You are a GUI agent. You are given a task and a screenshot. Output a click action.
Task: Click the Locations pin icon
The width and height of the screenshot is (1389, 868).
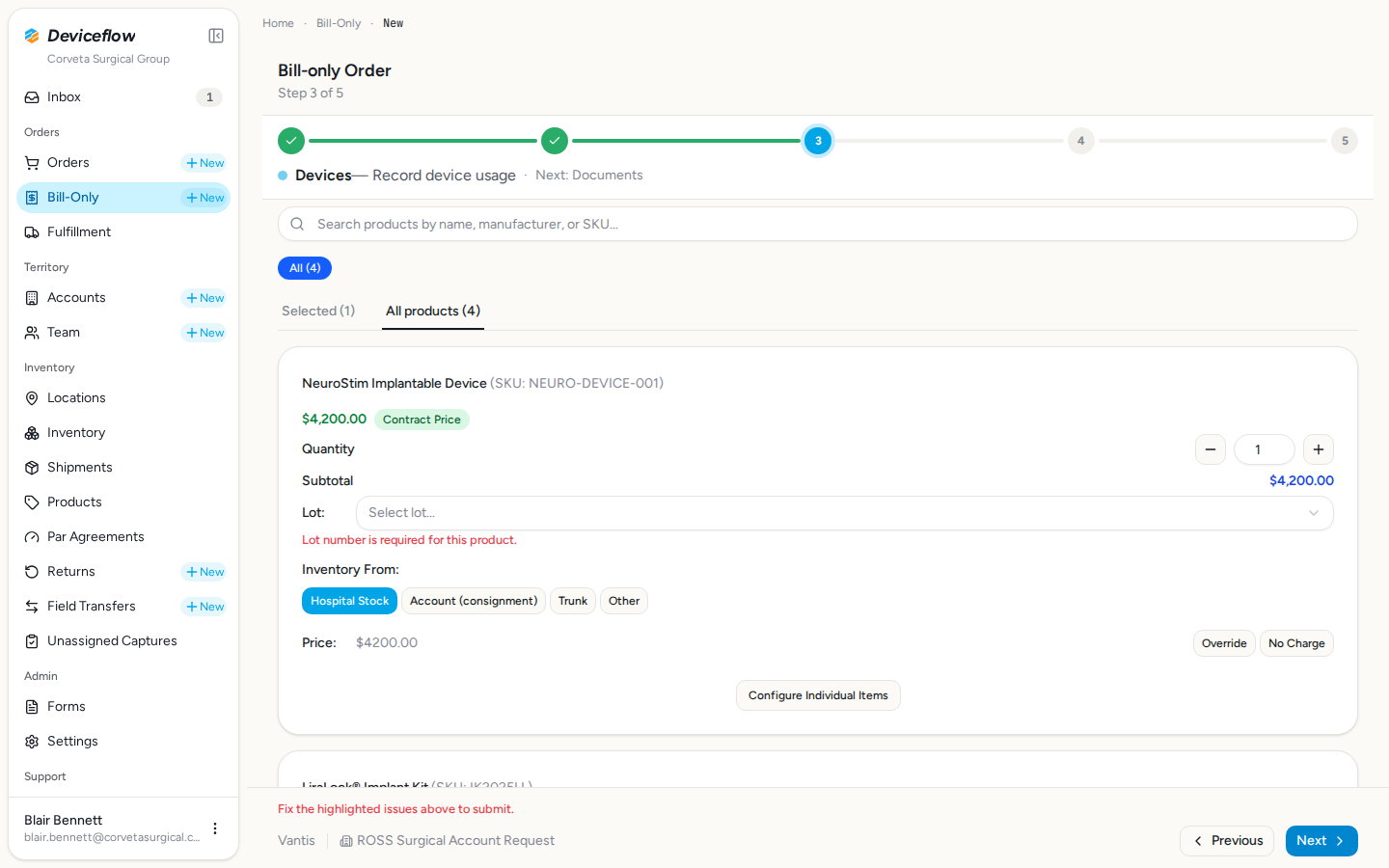tap(32, 398)
